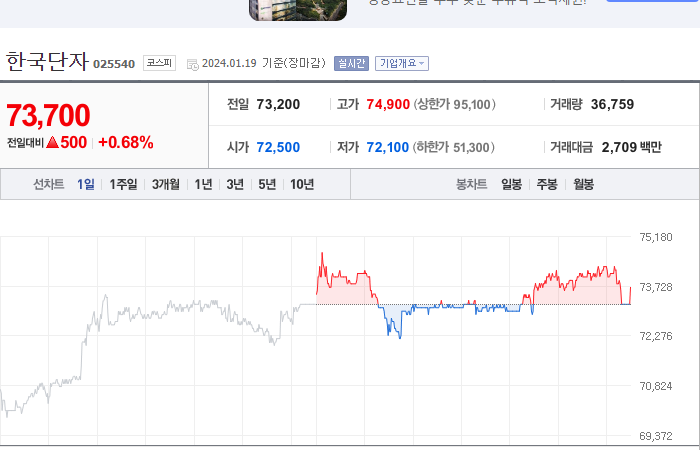Click the 봉차트 label
700x450 pixels.
(x=471, y=184)
